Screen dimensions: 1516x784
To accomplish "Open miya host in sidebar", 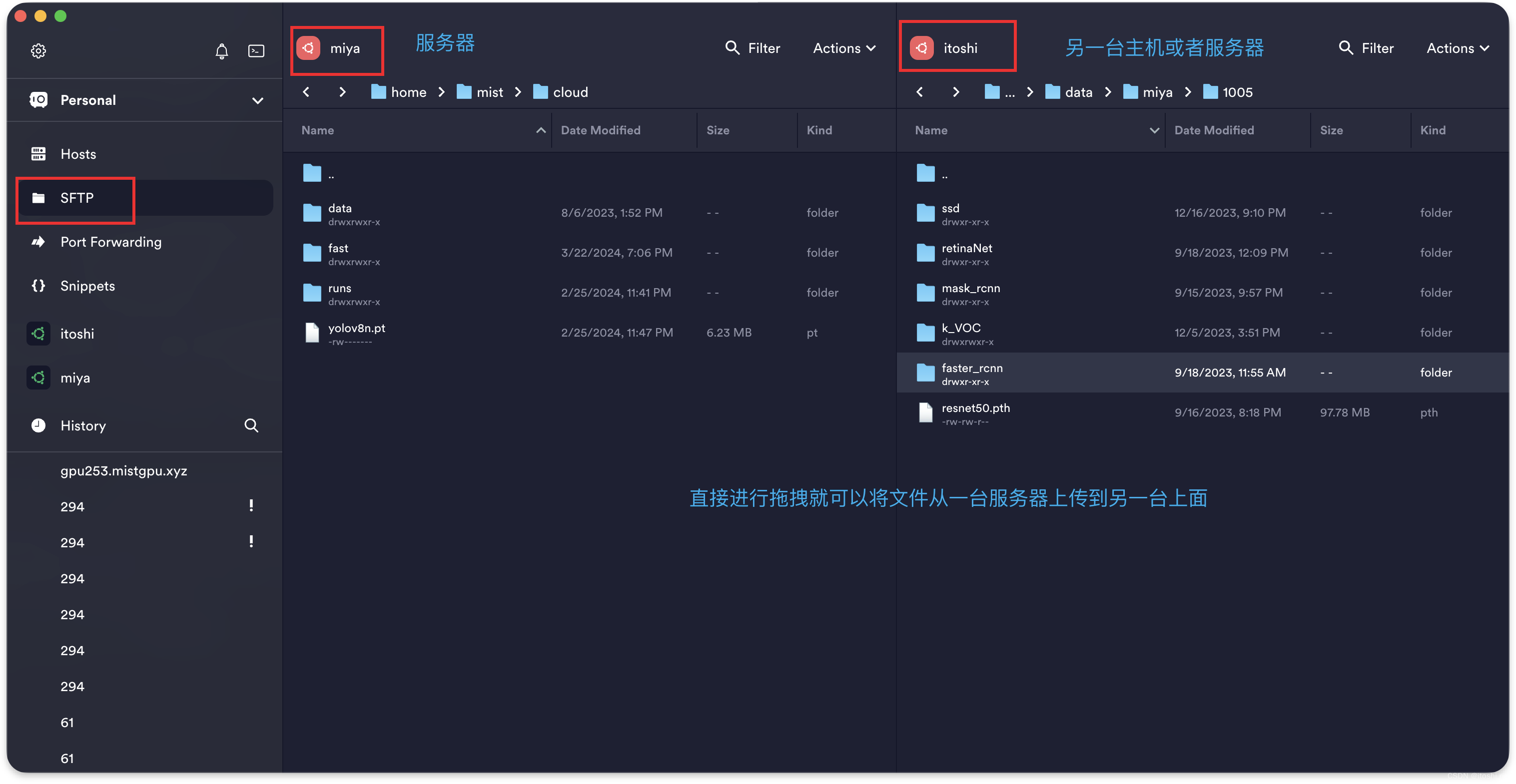I will (x=145, y=378).
